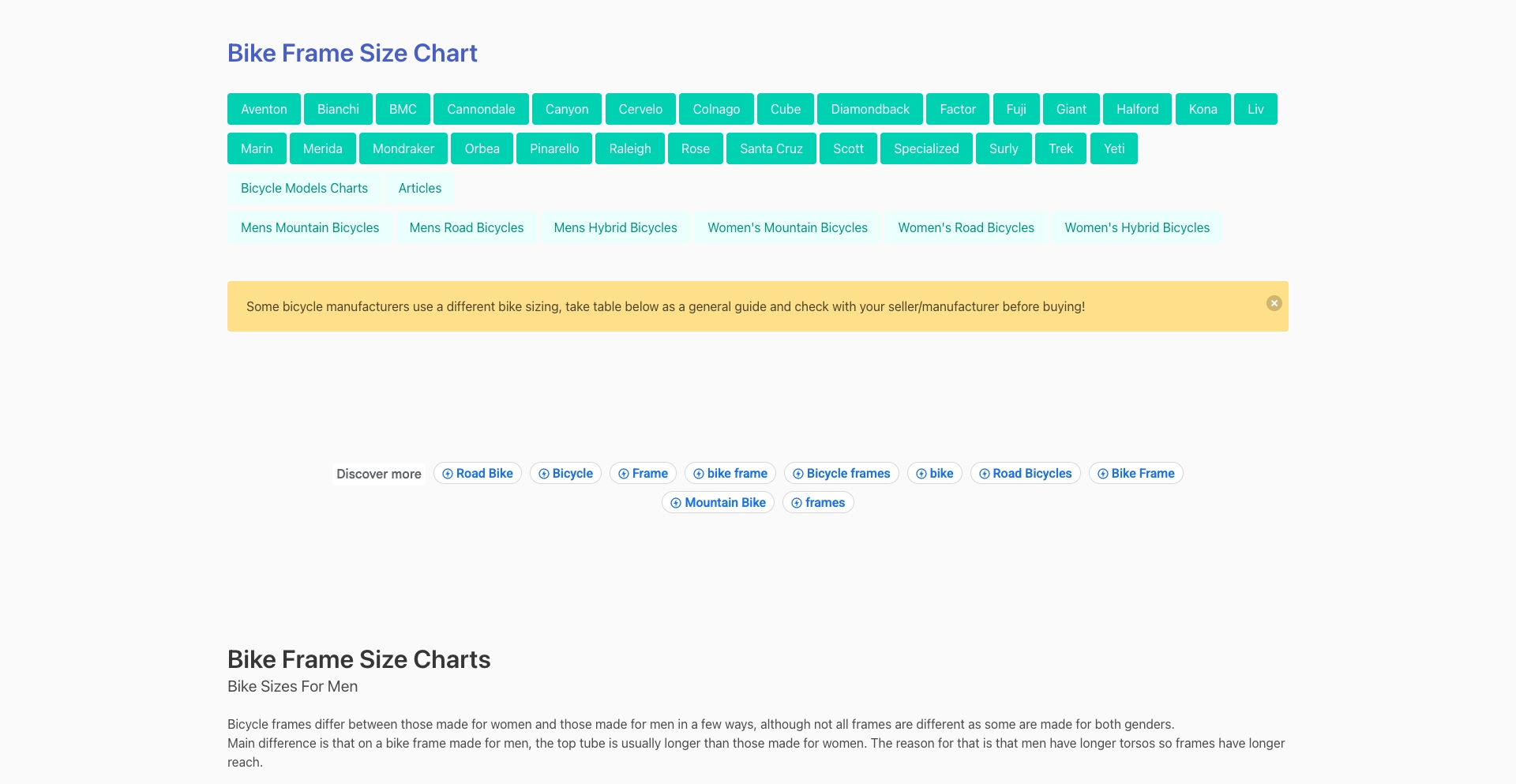Viewport: 1516px width, 784px height.
Task: Click the plus icon beside frames tag
Action: 797,502
